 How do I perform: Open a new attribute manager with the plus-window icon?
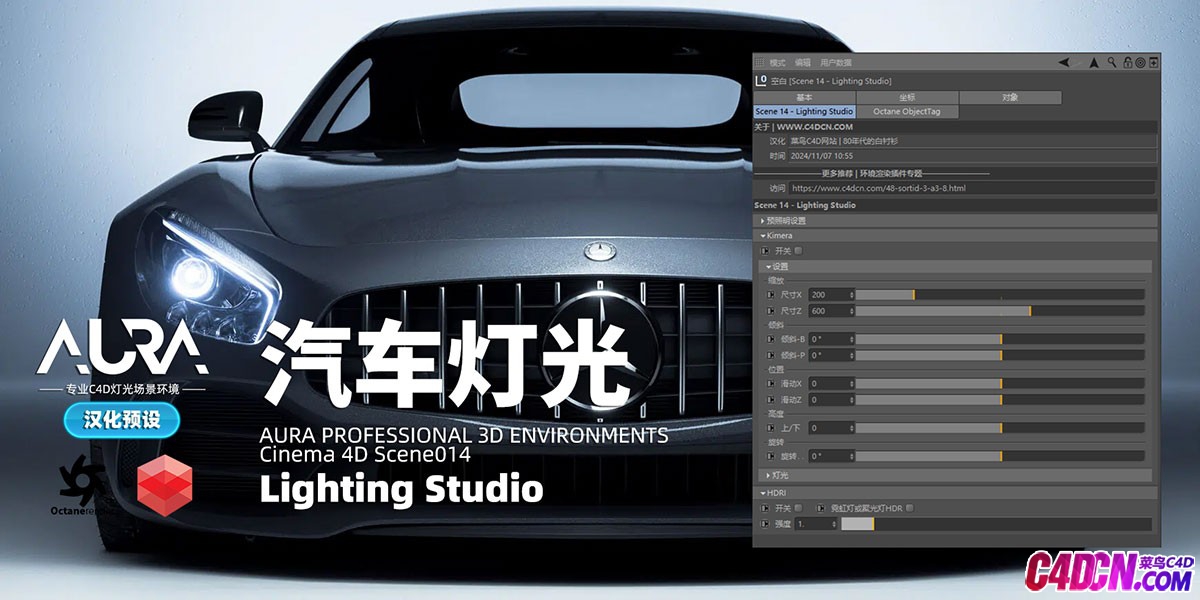[1153, 62]
